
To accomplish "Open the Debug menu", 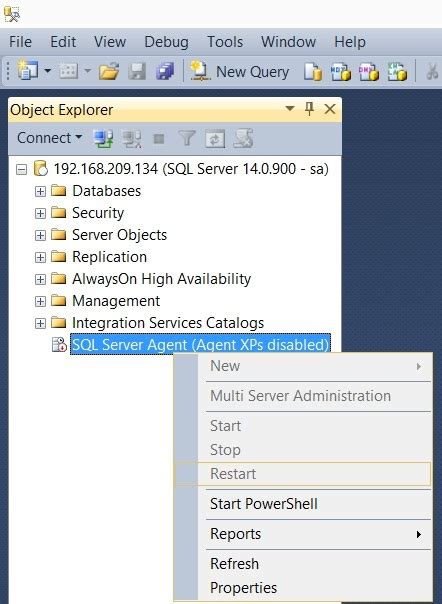I will (x=166, y=42).
